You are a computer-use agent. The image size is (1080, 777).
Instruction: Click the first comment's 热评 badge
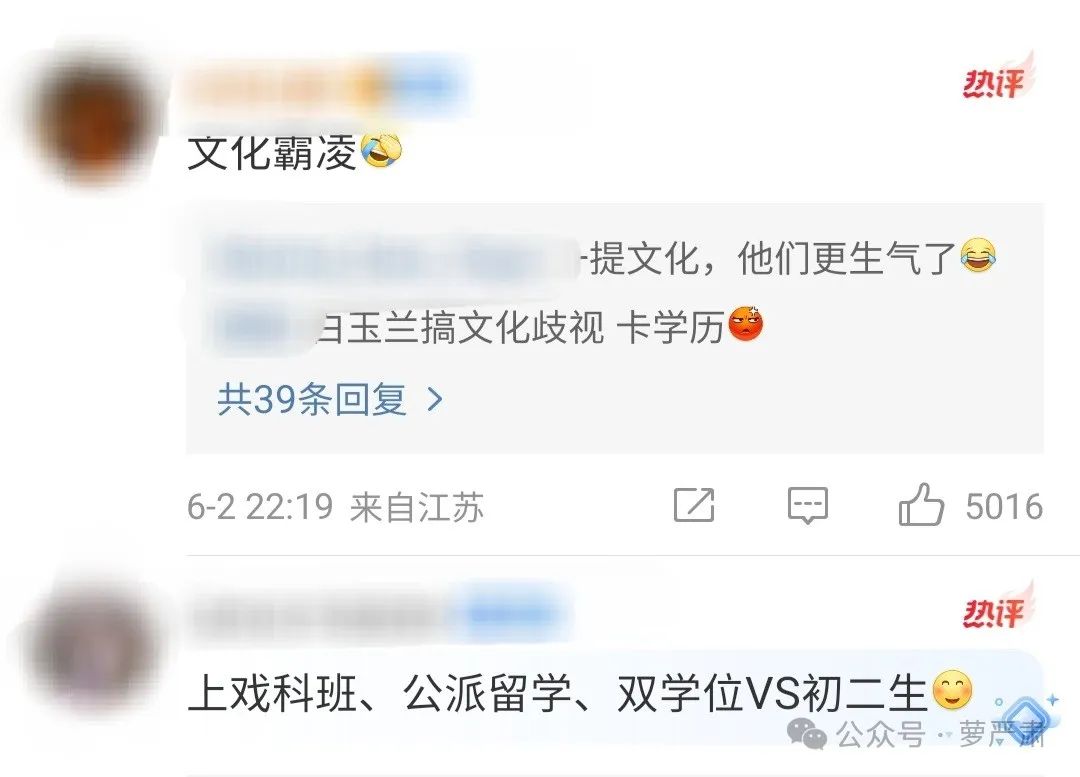pos(998,77)
